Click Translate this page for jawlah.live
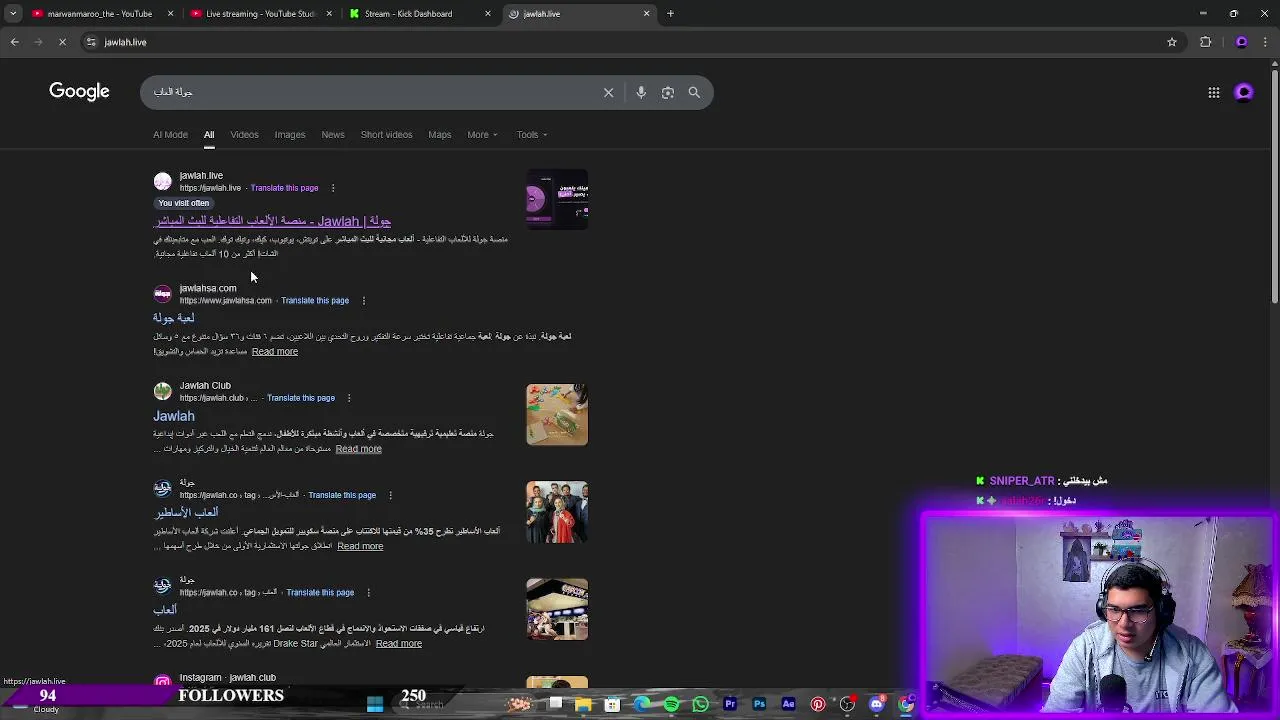1280x720 pixels. [284, 188]
